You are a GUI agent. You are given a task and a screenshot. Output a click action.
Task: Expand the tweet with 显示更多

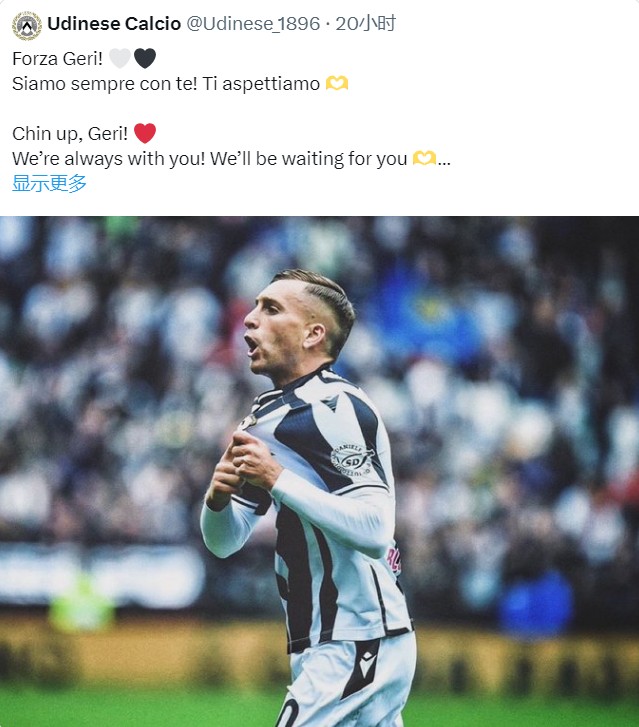49,183
